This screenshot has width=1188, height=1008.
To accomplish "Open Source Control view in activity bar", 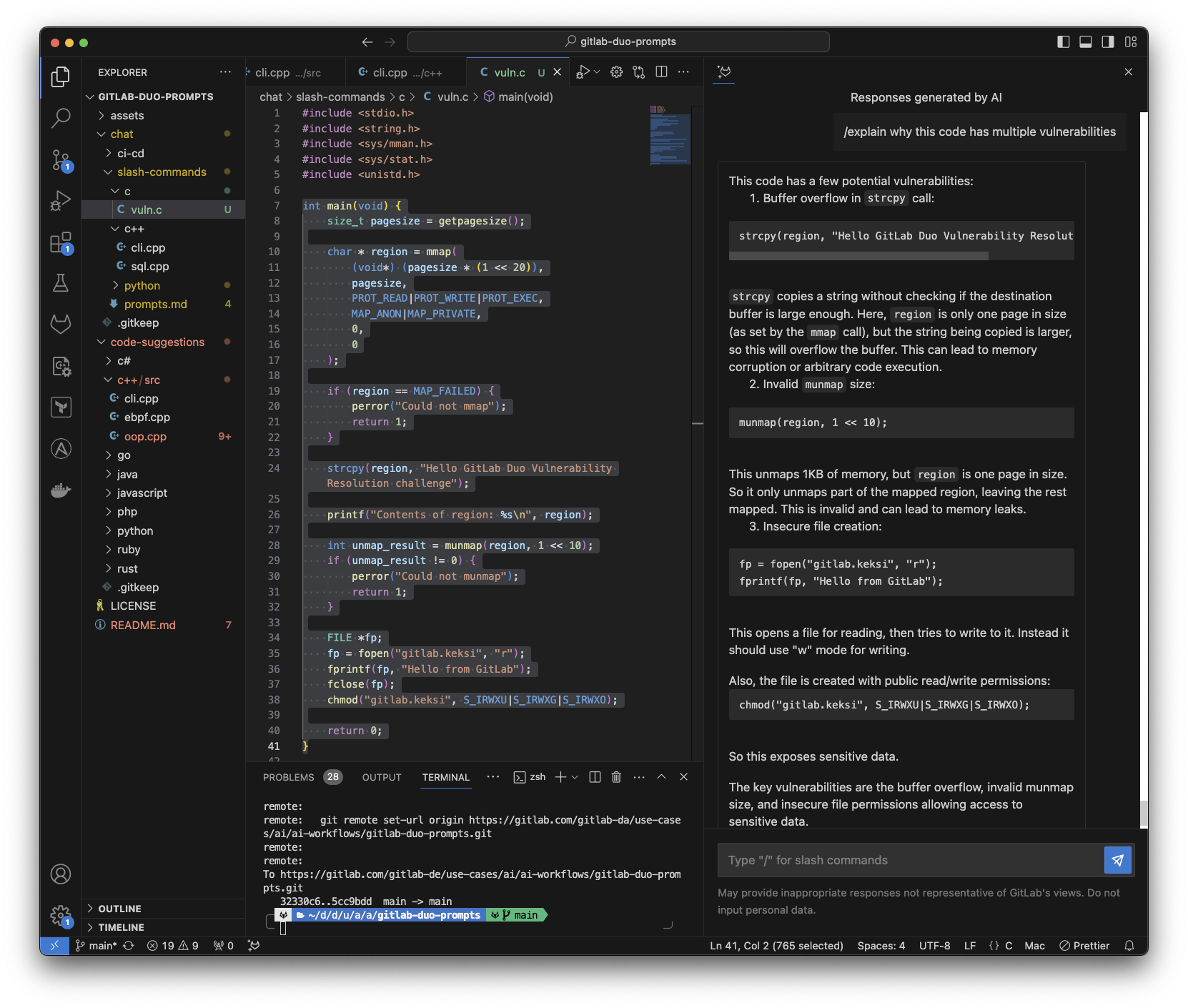I will (61, 160).
